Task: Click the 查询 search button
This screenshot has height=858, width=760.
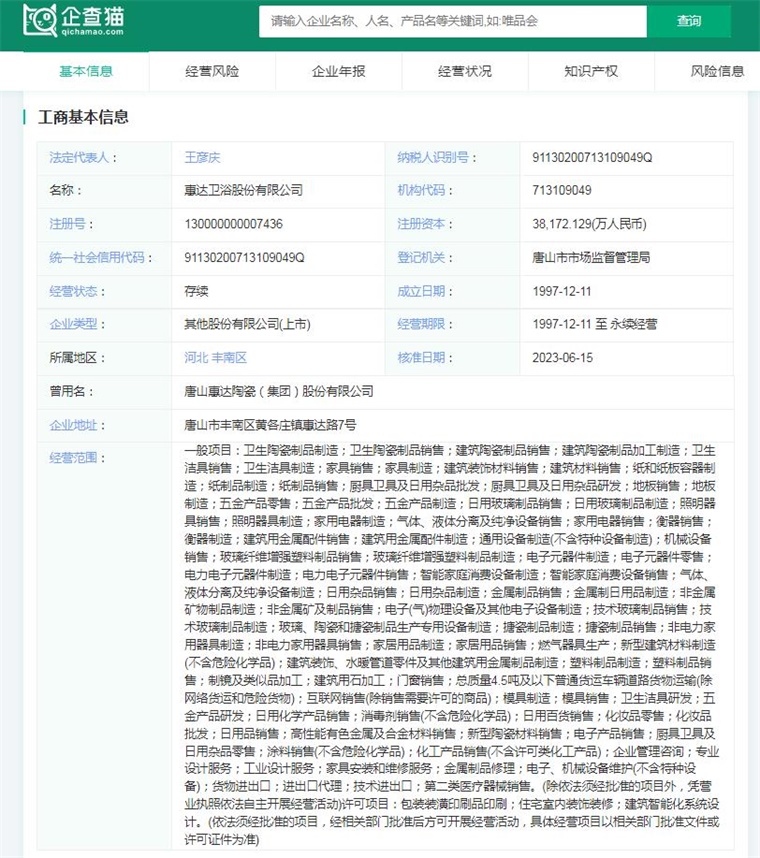Action: pos(688,21)
